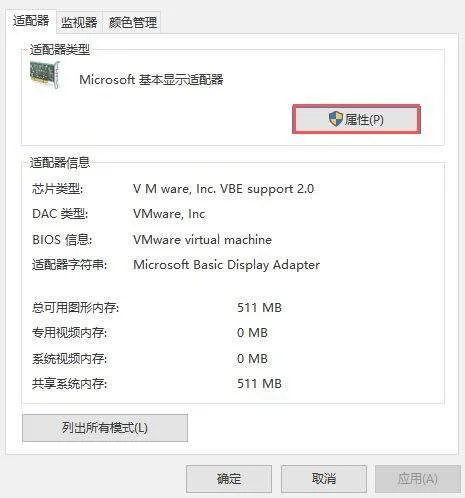Open adapter 属性(P) button label
465x498 pixels.
(x=364, y=119)
